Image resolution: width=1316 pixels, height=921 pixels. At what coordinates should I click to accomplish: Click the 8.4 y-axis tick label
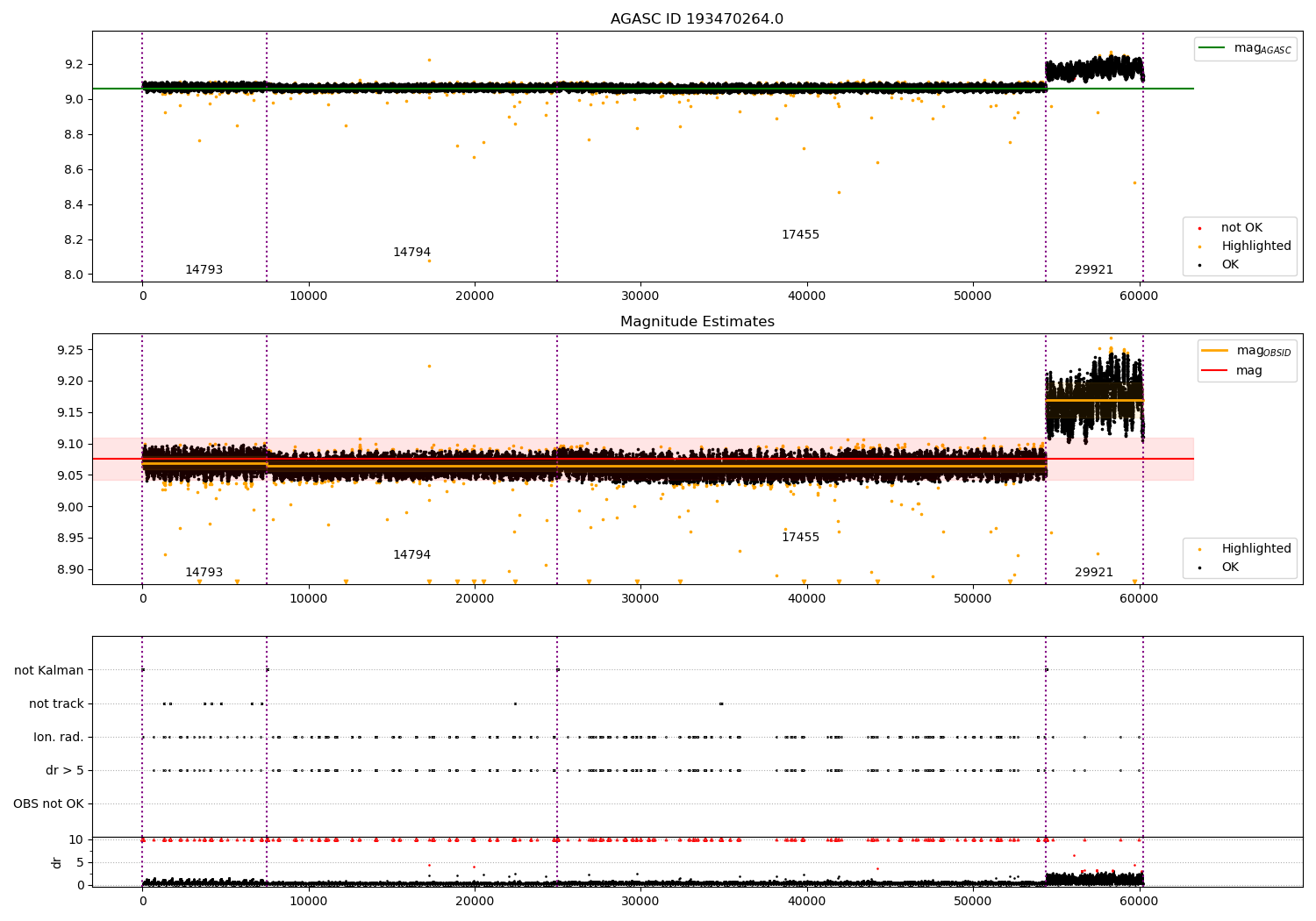(74, 204)
